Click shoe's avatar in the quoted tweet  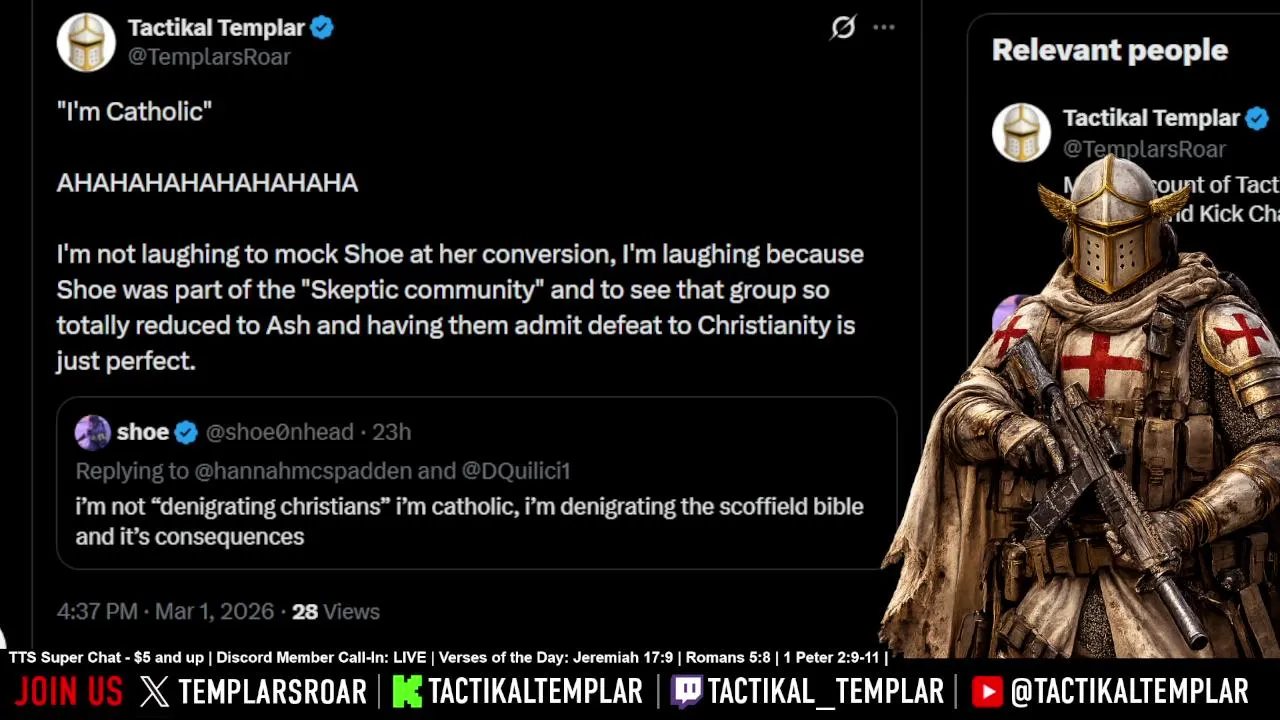93,432
